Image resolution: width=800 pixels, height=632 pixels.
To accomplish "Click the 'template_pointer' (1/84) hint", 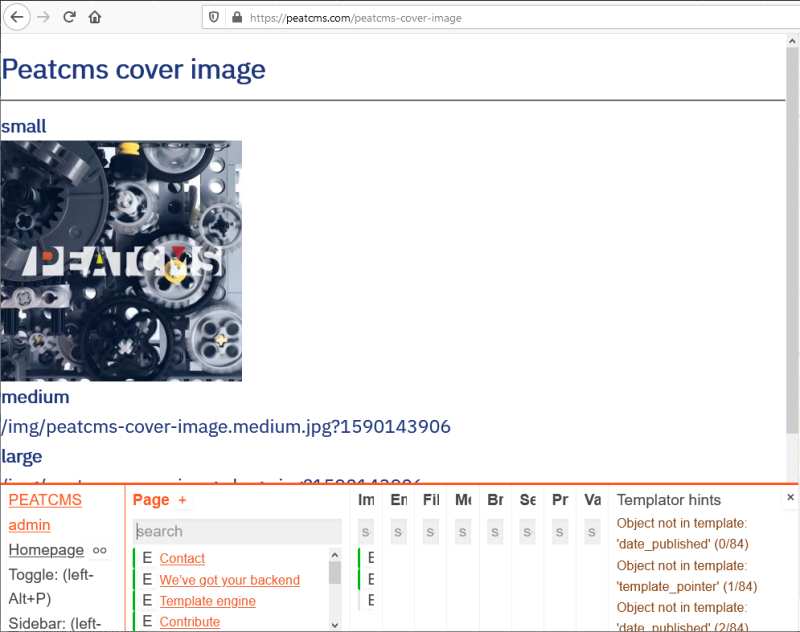I will tap(687, 576).
